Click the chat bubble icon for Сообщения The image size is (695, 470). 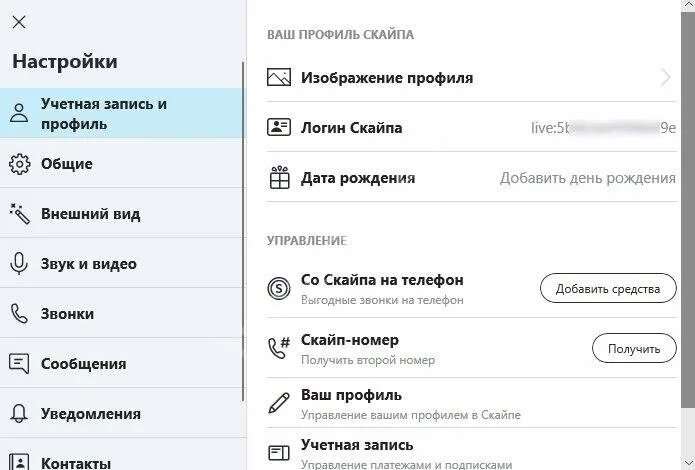[19, 364]
